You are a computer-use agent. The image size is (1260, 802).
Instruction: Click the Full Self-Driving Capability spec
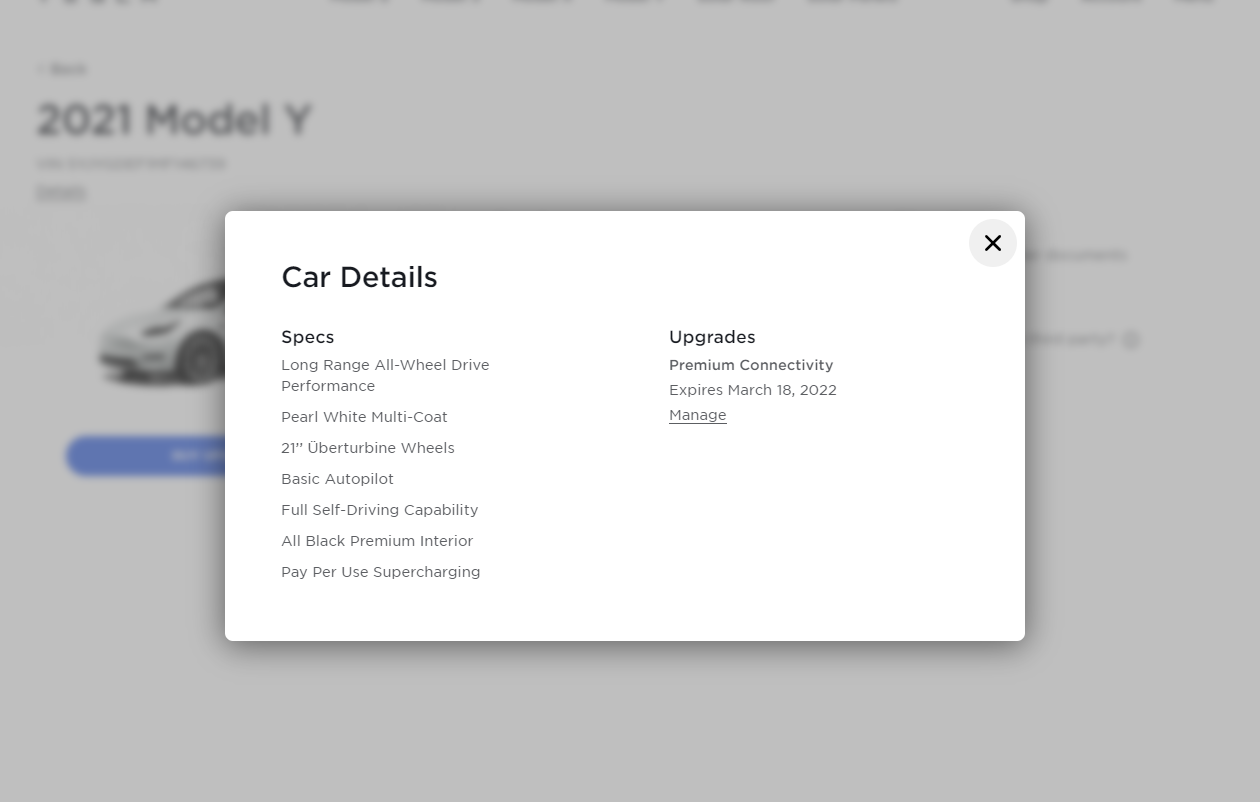point(379,510)
